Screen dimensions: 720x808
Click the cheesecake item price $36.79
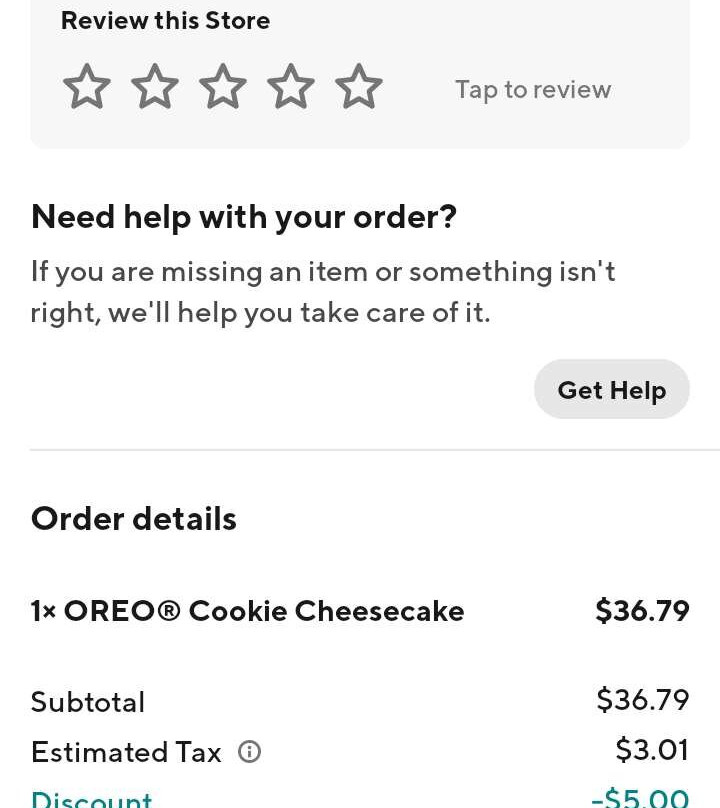pyautogui.click(x=642, y=611)
